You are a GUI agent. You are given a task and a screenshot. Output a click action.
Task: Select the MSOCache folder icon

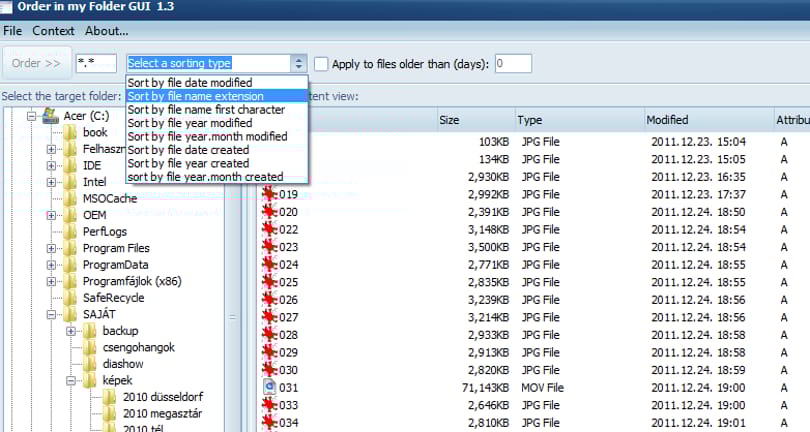click(x=70, y=198)
